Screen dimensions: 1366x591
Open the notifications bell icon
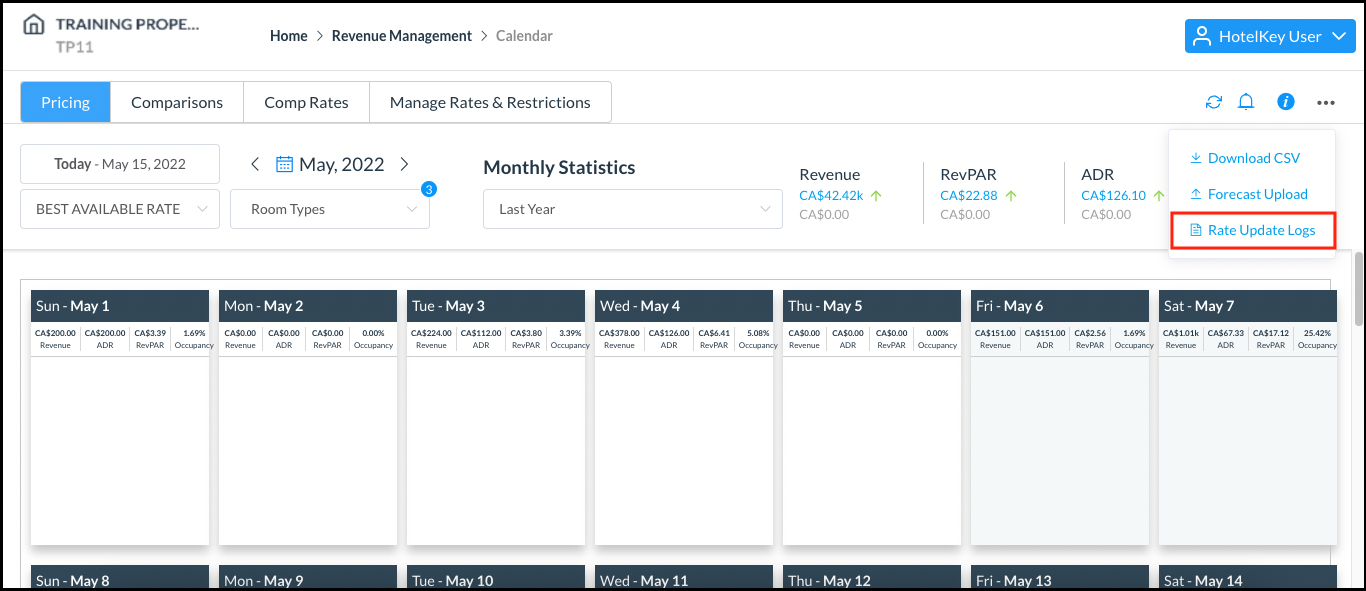1245,101
